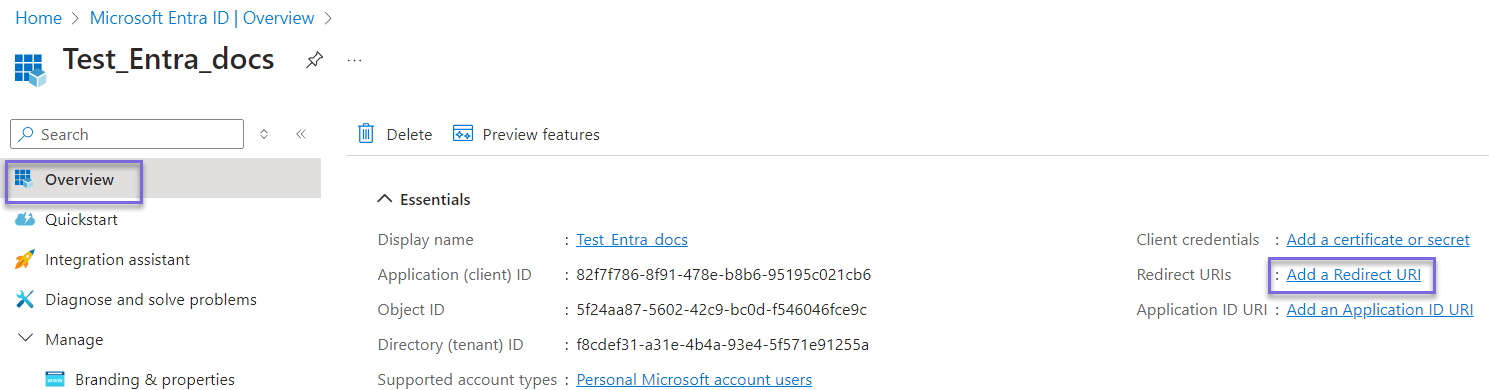Collapse the Manage menu group
Image resolution: width=1489 pixels, height=390 pixels.
(x=25, y=340)
